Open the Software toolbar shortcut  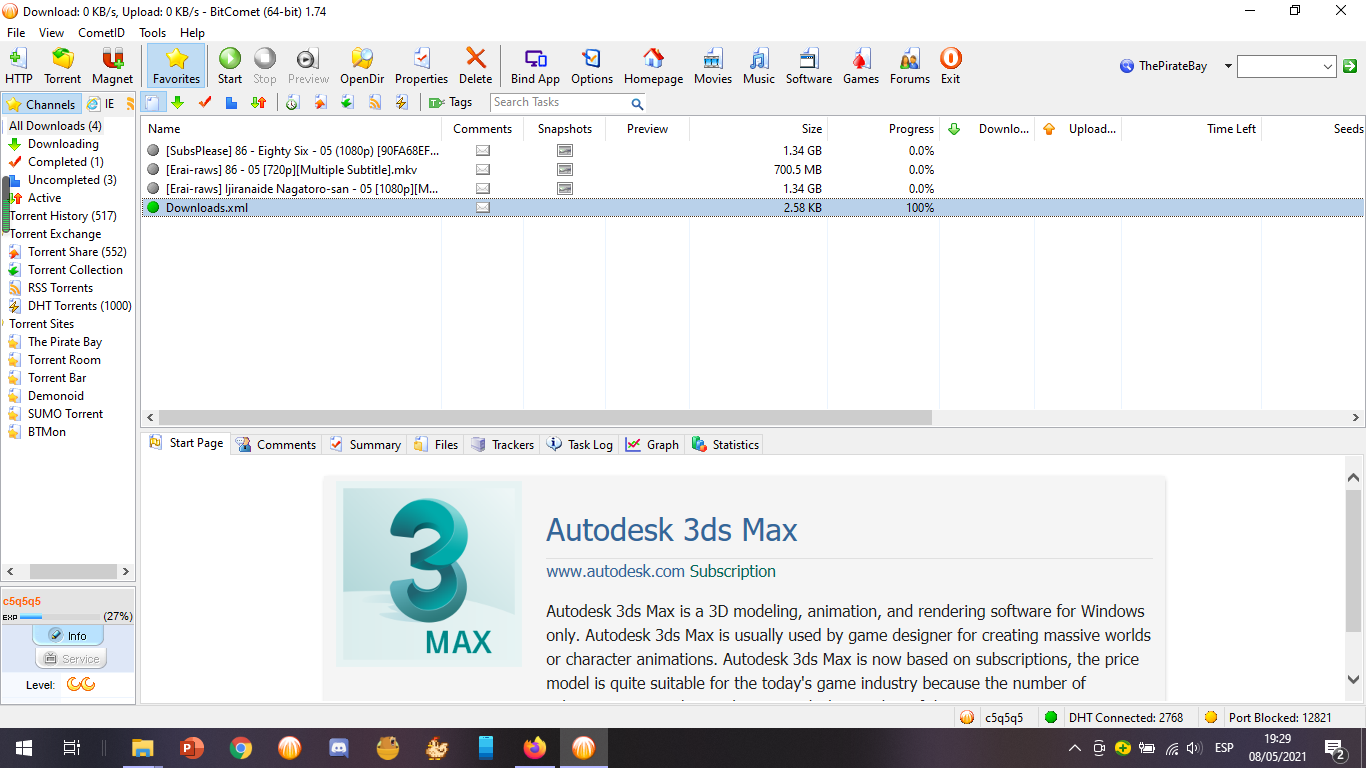pyautogui.click(x=809, y=66)
